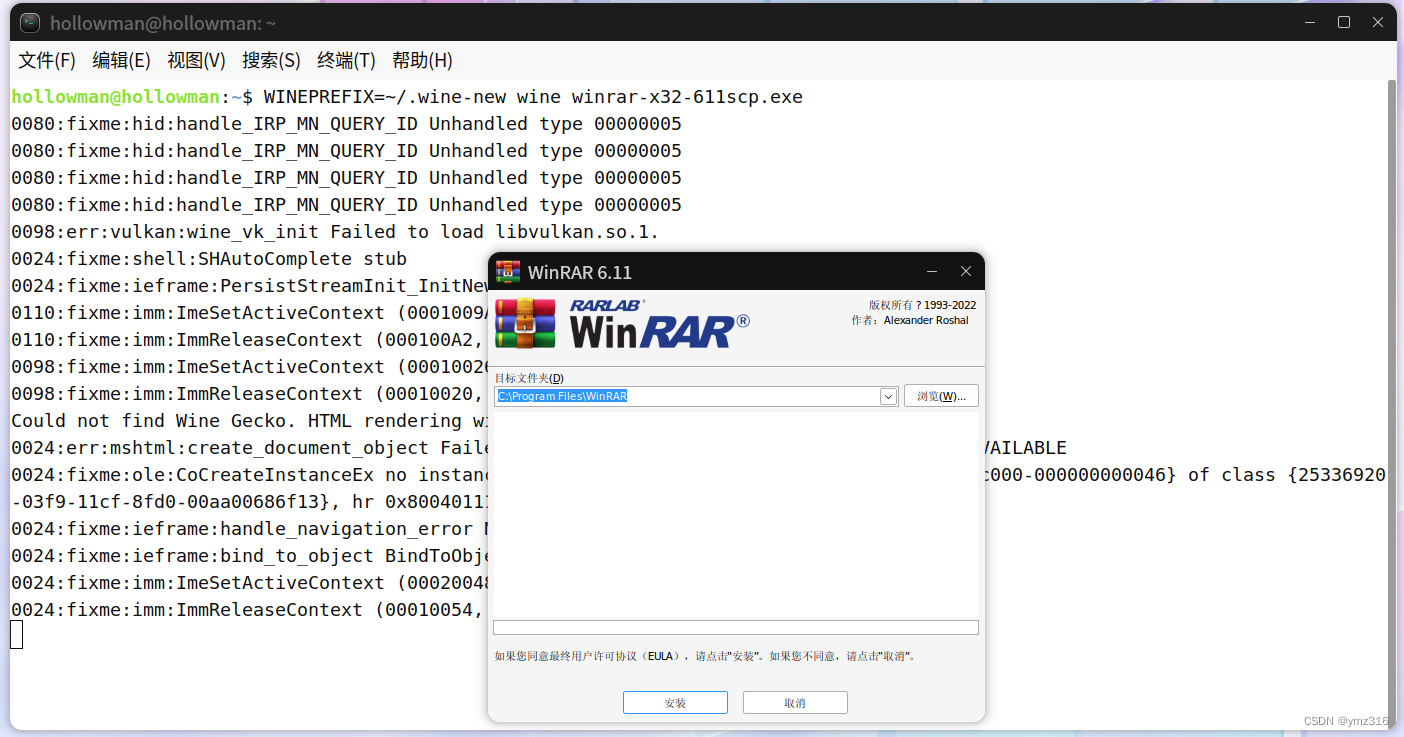Minimize the WinRAR 6.11 installer window
The height and width of the screenshot is (737, 1404).
(x=932, y=272)
